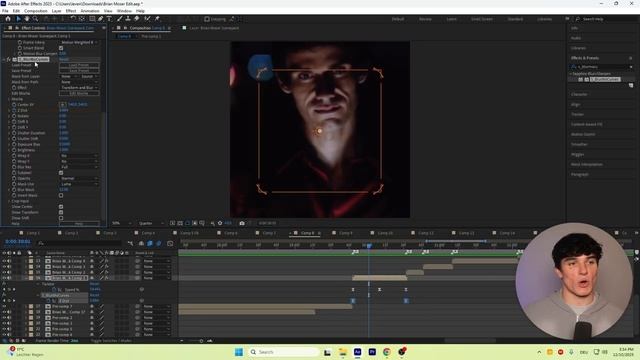
Task: Click the current timecode field in timeline
Action: [x=18, y=242]
